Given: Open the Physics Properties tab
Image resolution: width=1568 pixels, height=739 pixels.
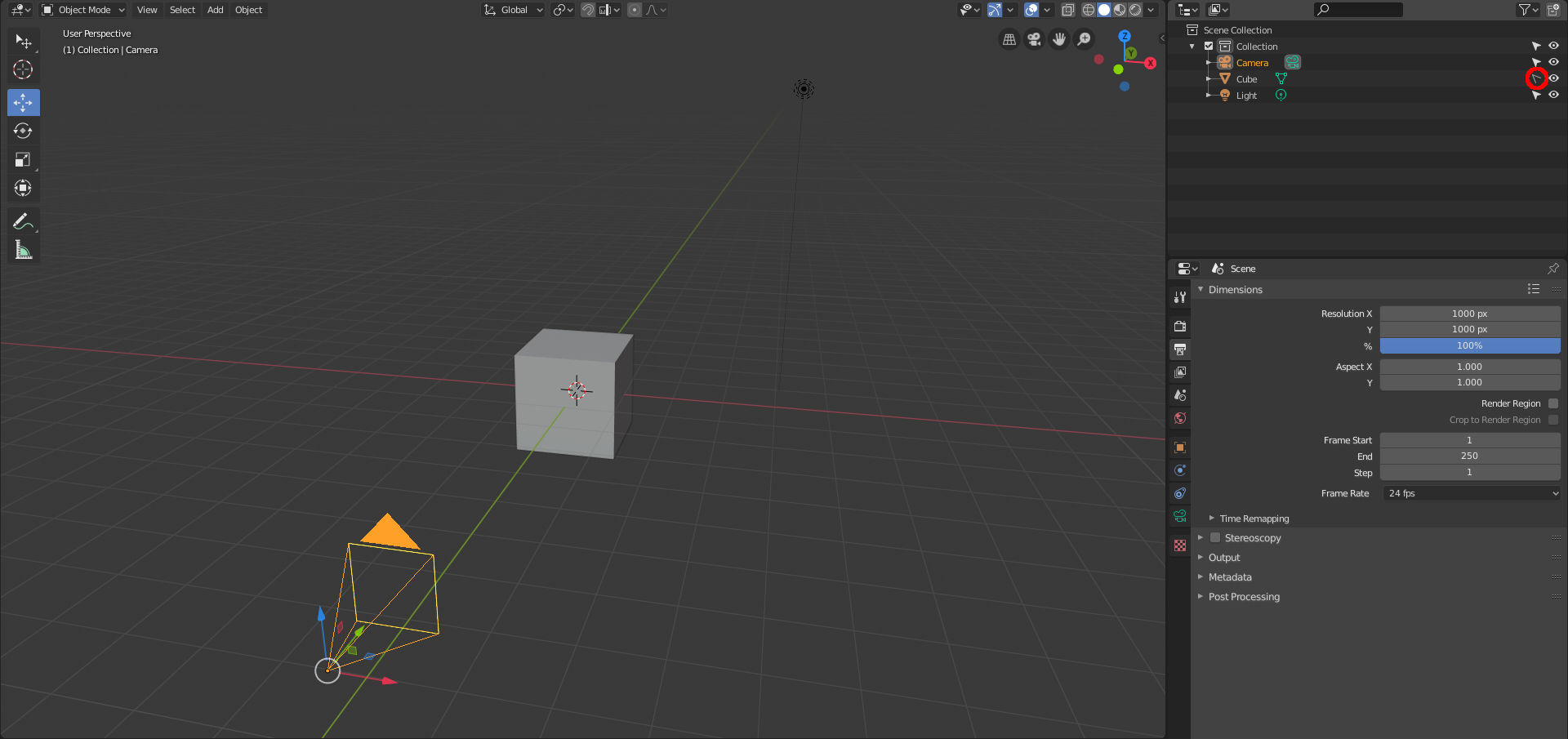Looking at the screenshot, I should [1179, 492].
